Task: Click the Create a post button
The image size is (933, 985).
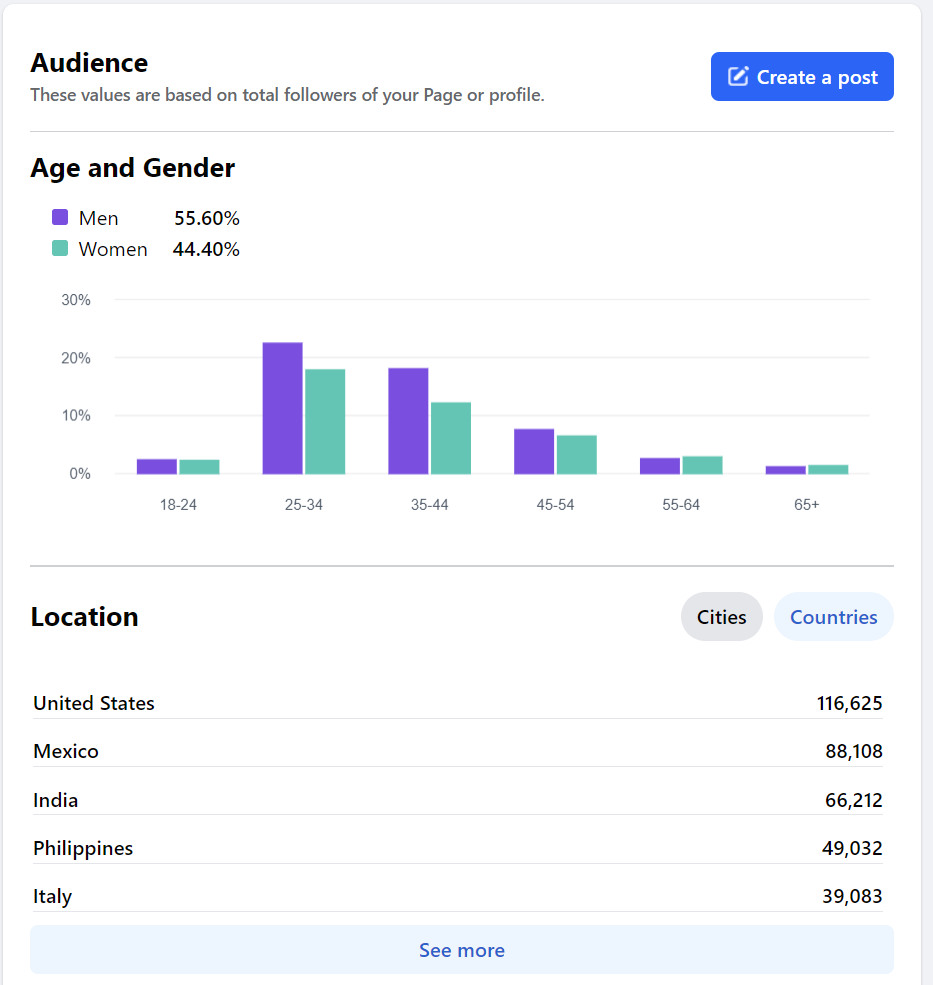Action: pos(802,77)
